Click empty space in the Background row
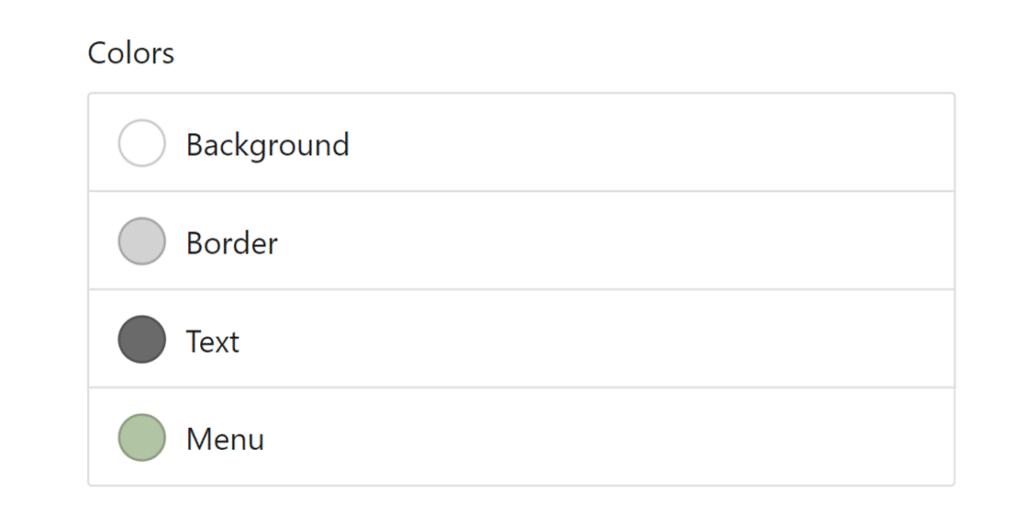This screenshot has height=516, width=1024. pyautogui.click(x=650, y=143)
